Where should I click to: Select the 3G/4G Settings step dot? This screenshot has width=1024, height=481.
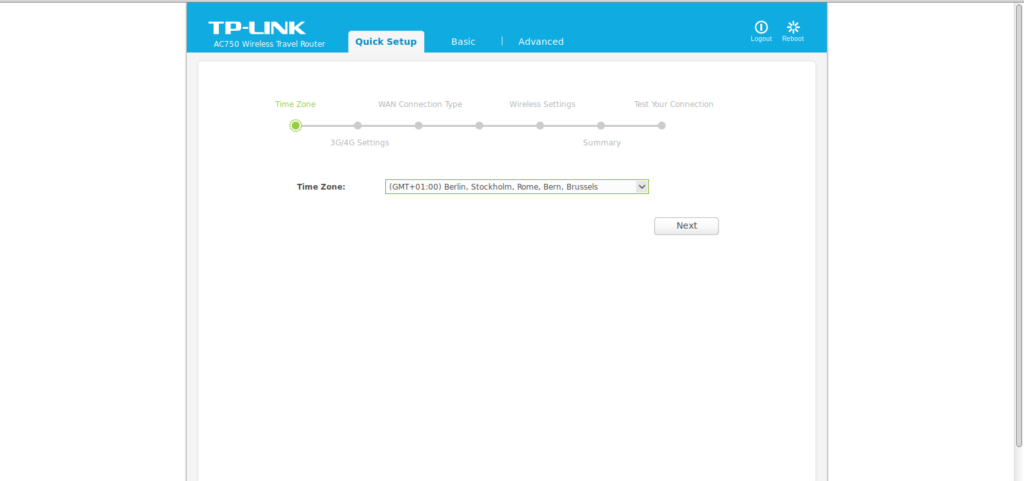point(357,126)
